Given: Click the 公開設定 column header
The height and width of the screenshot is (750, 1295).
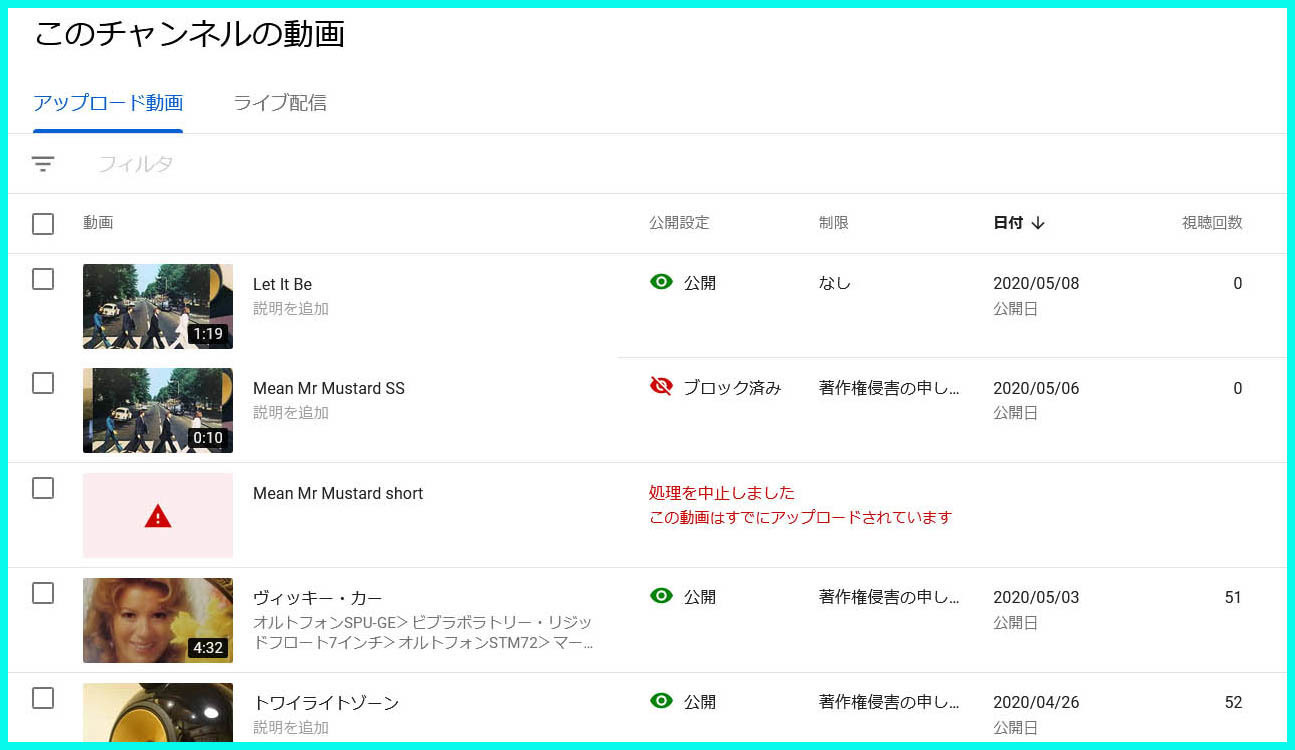Looking at the screenshot, I should pos(679,223).
